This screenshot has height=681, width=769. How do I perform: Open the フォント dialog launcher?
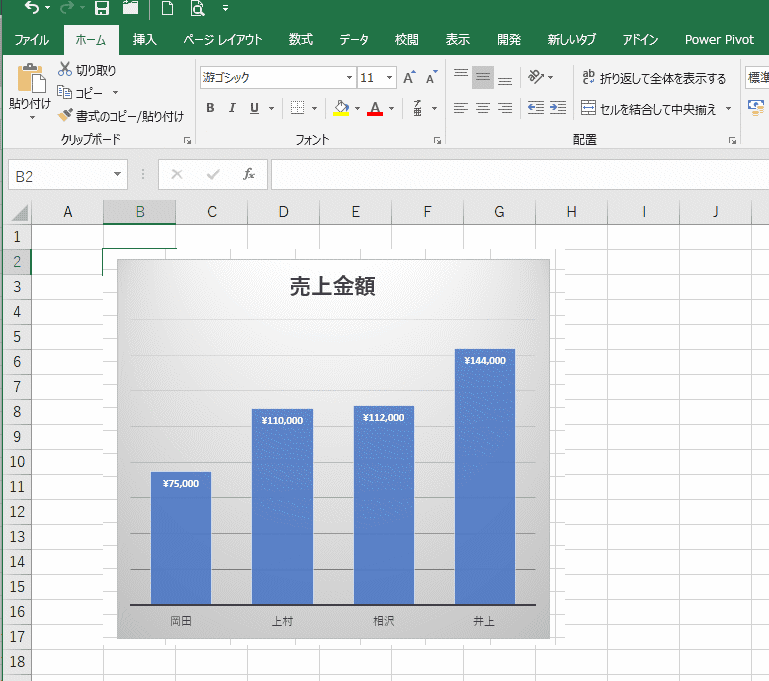click(x=437, y=141)
